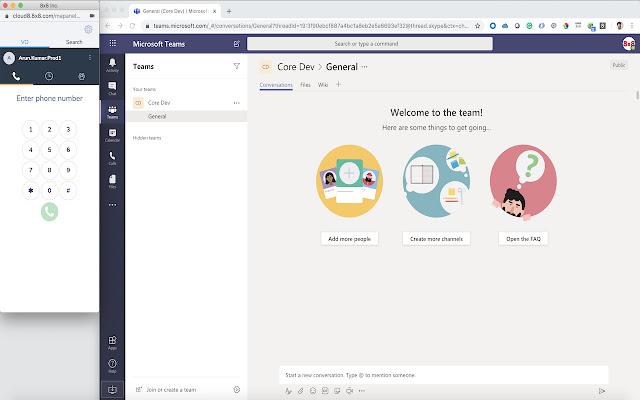Viewport: 640px width, 400px height.
Task: Insert an emoji in the message
Action: coord(313,391)
